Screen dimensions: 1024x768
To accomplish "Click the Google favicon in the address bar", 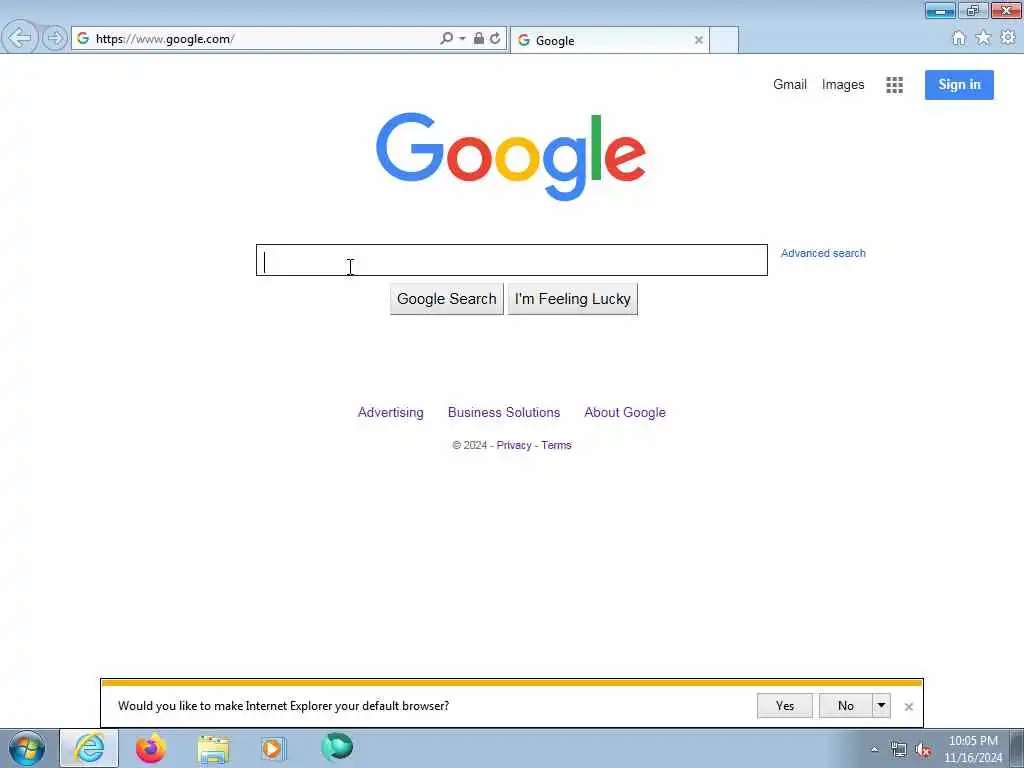I will (x=83, y=39).
